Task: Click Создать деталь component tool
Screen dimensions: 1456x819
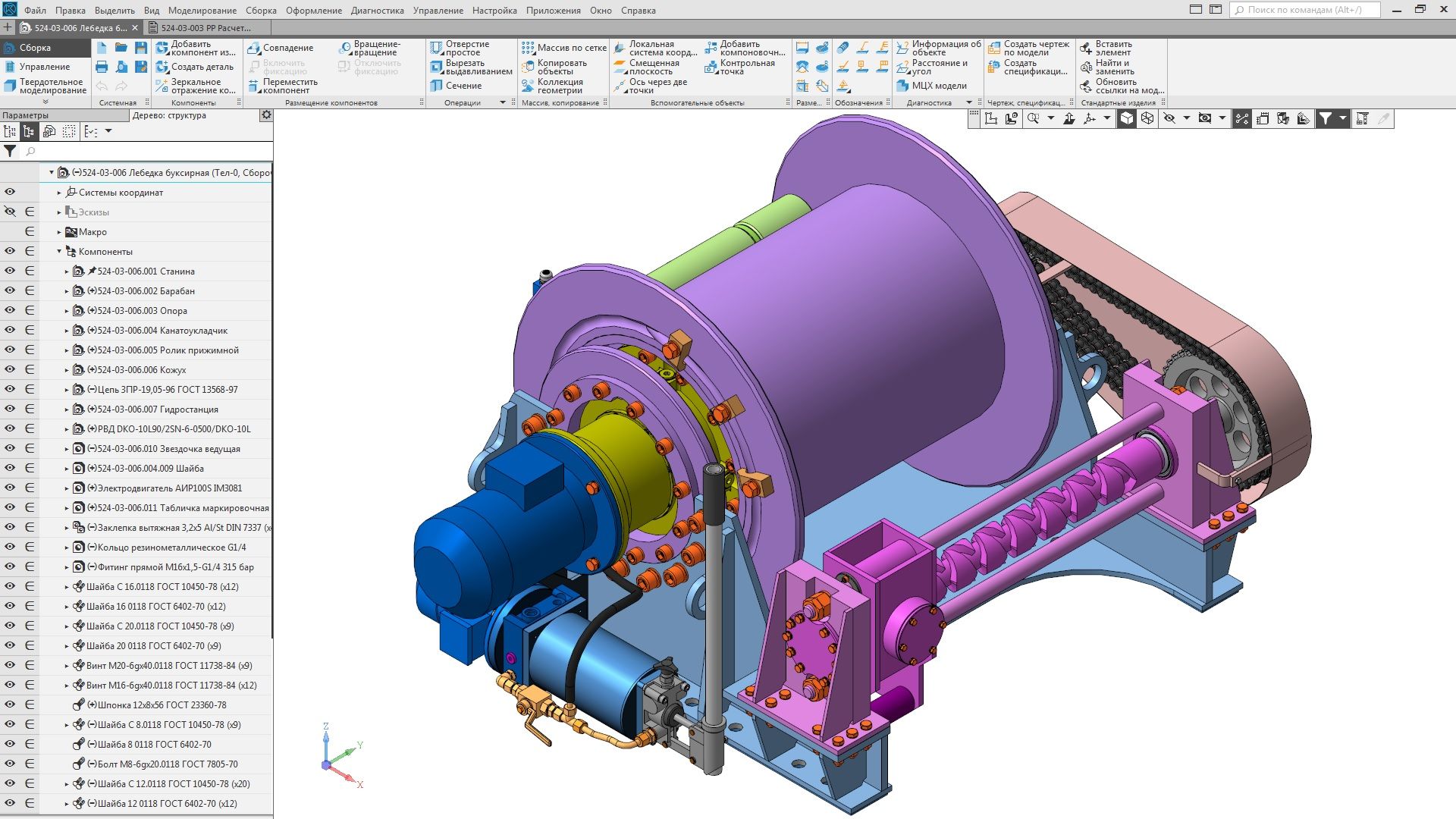Action: (195, 67)
